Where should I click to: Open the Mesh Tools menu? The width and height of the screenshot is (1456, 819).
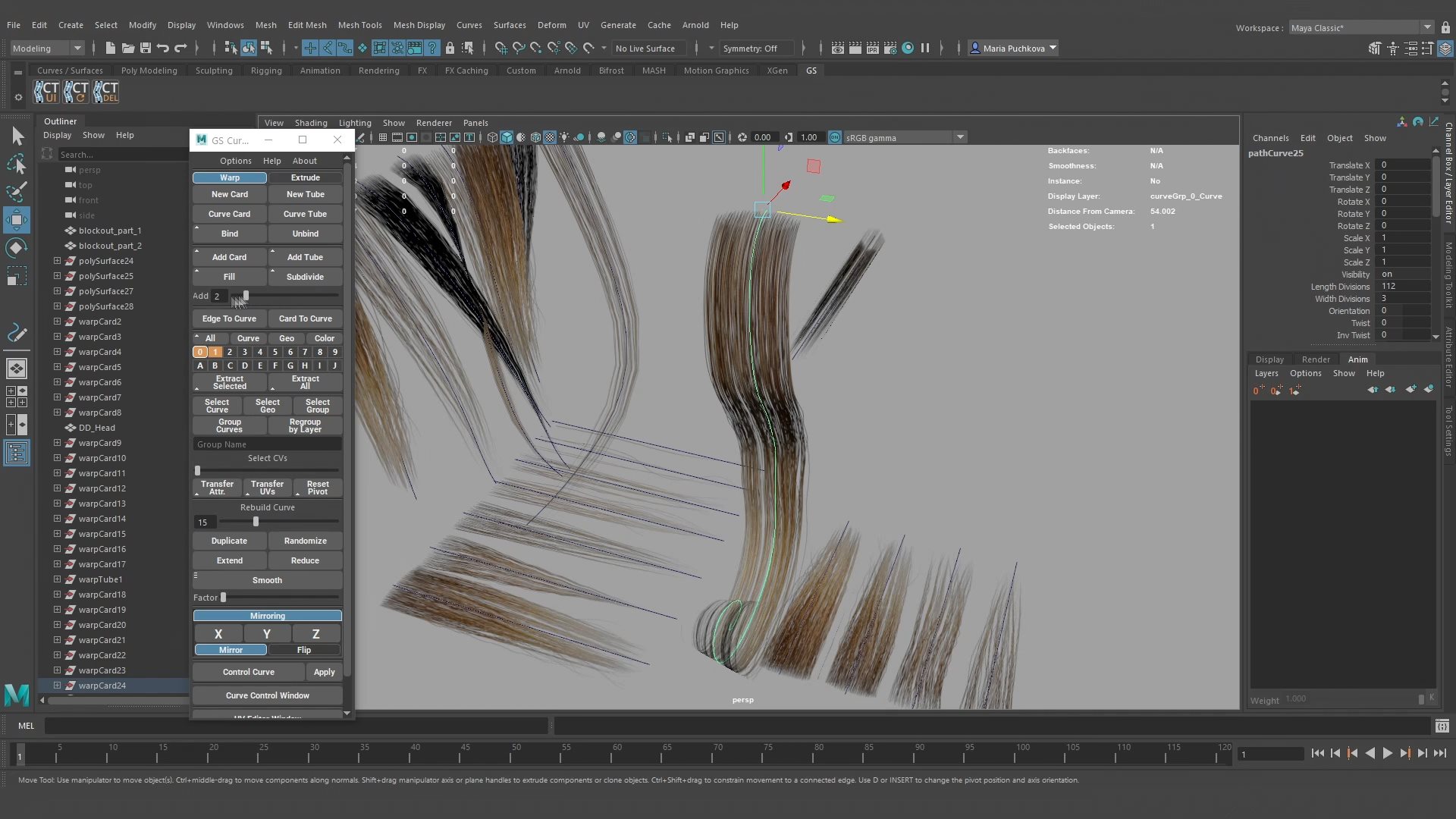tap(359, 25)
